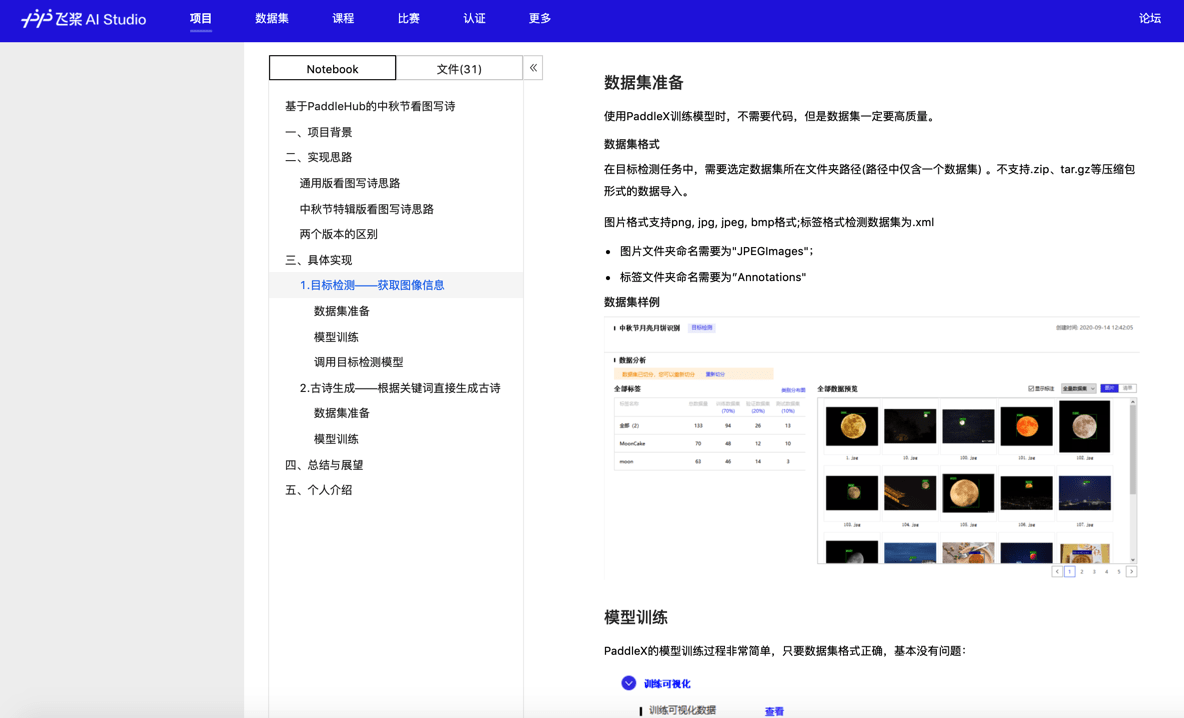Select 调用目标检测模型 outline entry
Viewport: 1184px width, 718px height.
click(359, 362)
